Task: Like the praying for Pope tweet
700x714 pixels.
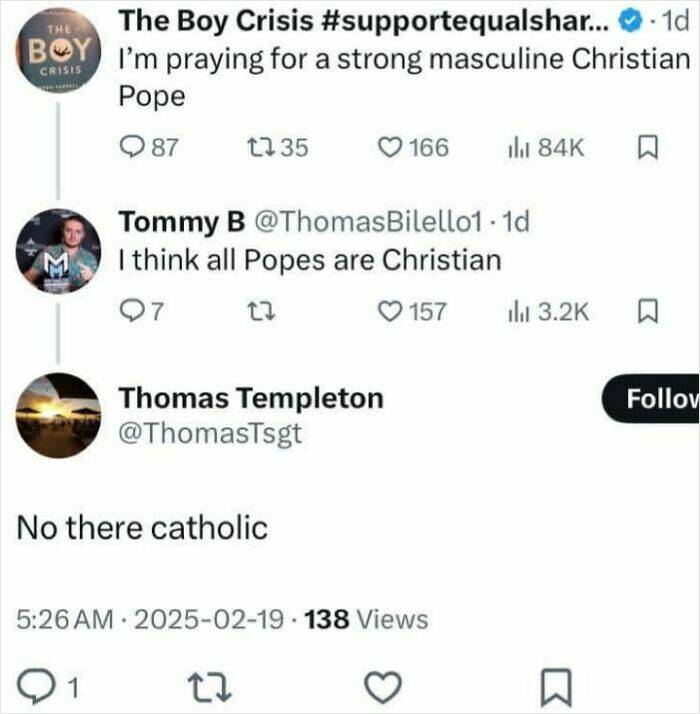Action: (x=389, y=148)
